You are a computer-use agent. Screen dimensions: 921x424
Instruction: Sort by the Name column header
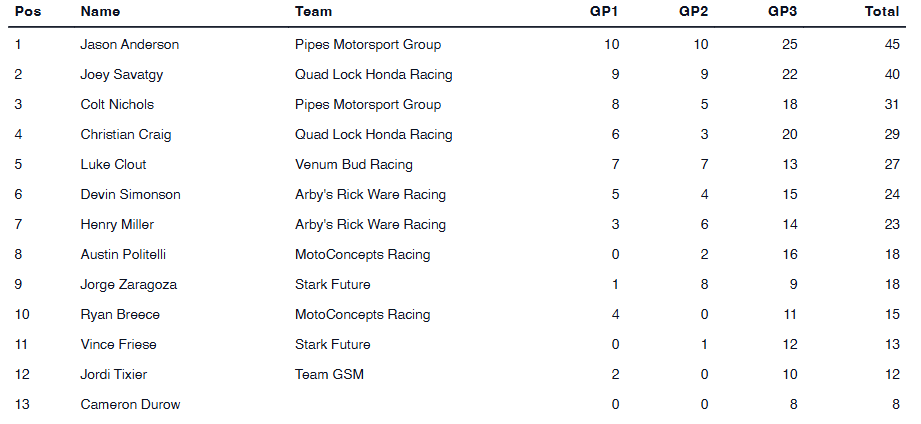pos(100,12)
